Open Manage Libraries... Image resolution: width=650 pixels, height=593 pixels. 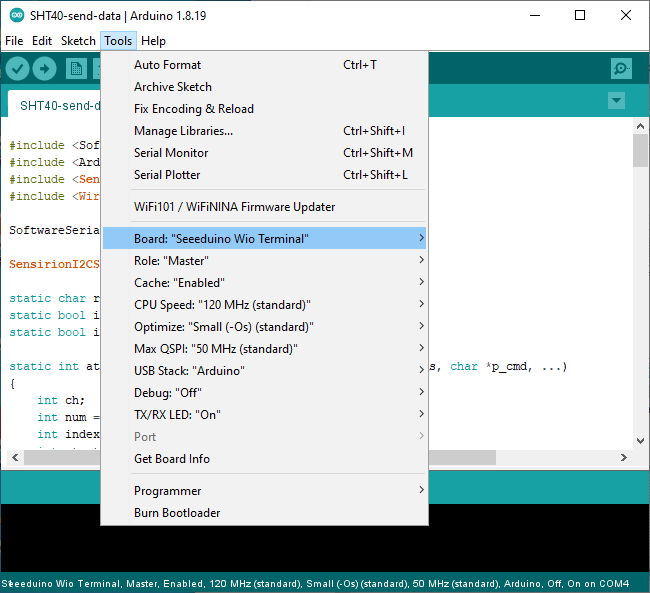[264, 131]
